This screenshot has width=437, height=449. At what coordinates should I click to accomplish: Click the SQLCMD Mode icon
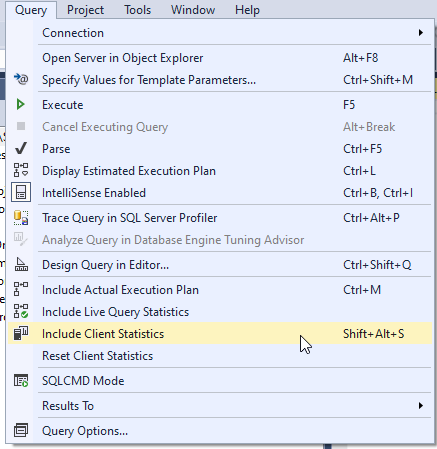pos(21,380)
